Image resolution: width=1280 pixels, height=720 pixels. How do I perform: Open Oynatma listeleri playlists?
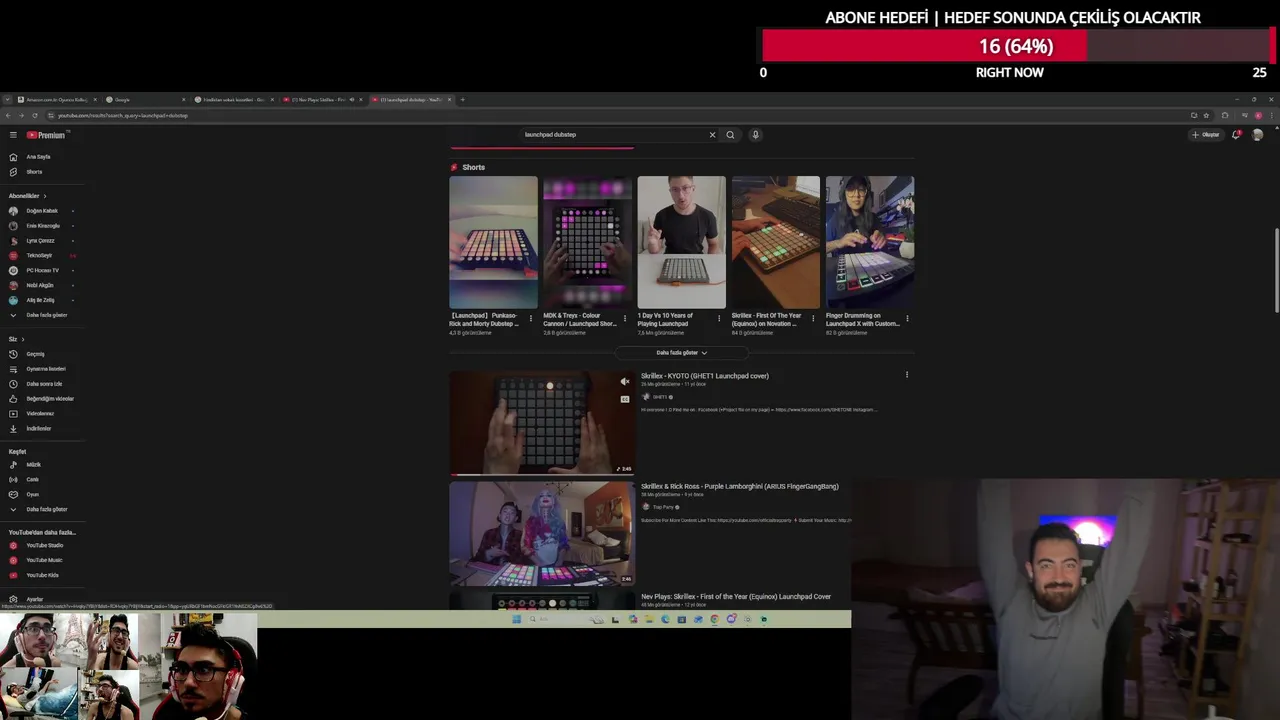tap(45, 369)
